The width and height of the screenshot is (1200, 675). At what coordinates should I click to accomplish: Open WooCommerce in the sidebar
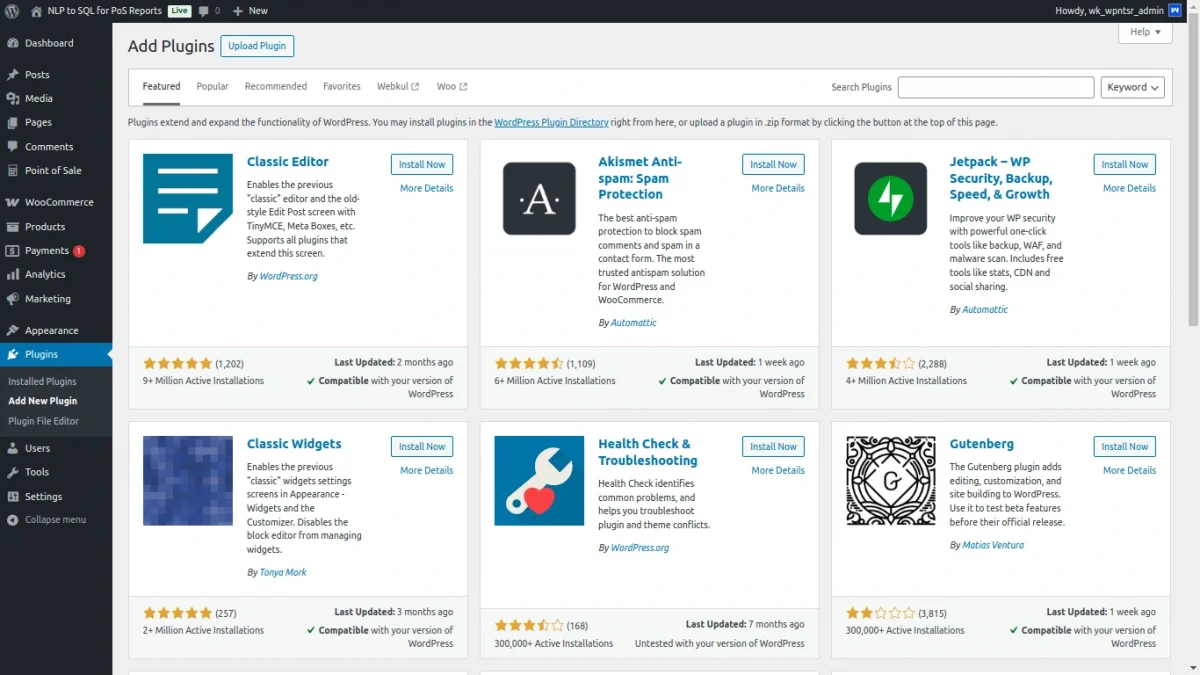point(59,202)
